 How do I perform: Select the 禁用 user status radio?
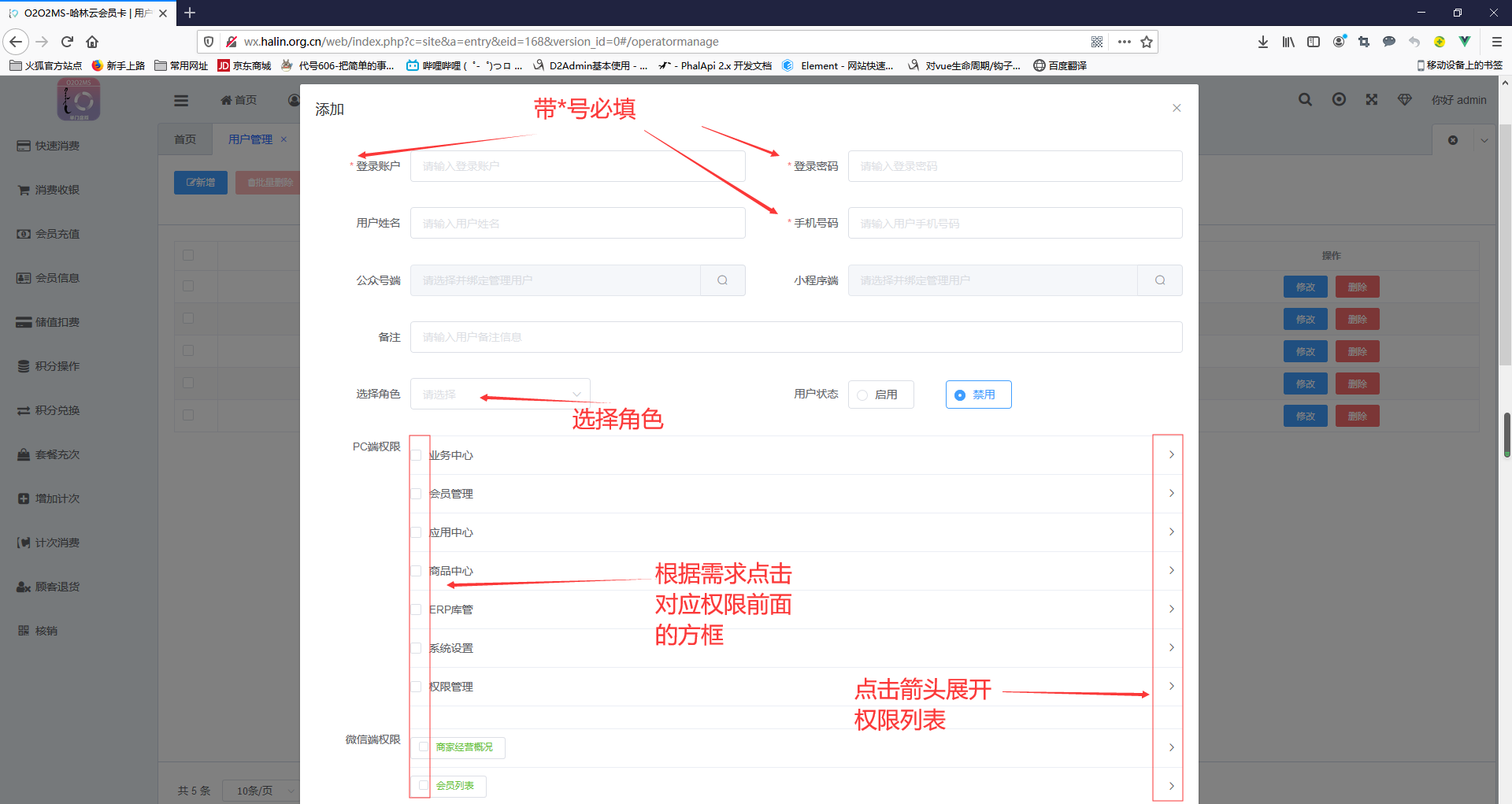(x=978, y=395)
